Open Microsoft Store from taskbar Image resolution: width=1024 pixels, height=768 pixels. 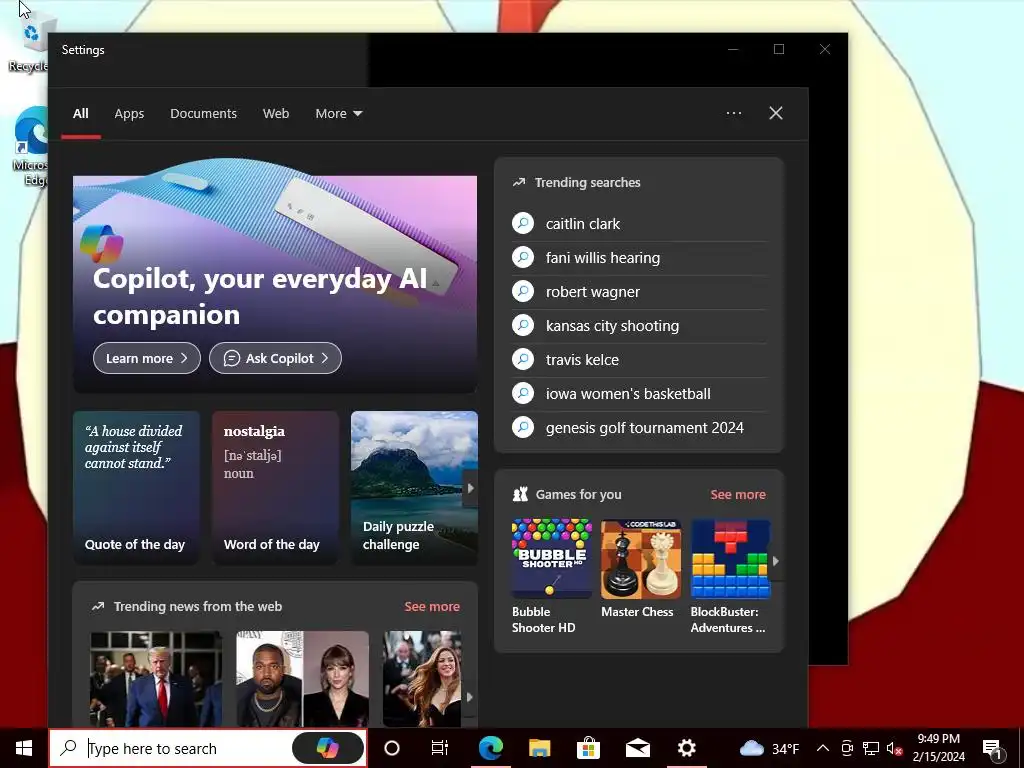click(x=588, y=748)
